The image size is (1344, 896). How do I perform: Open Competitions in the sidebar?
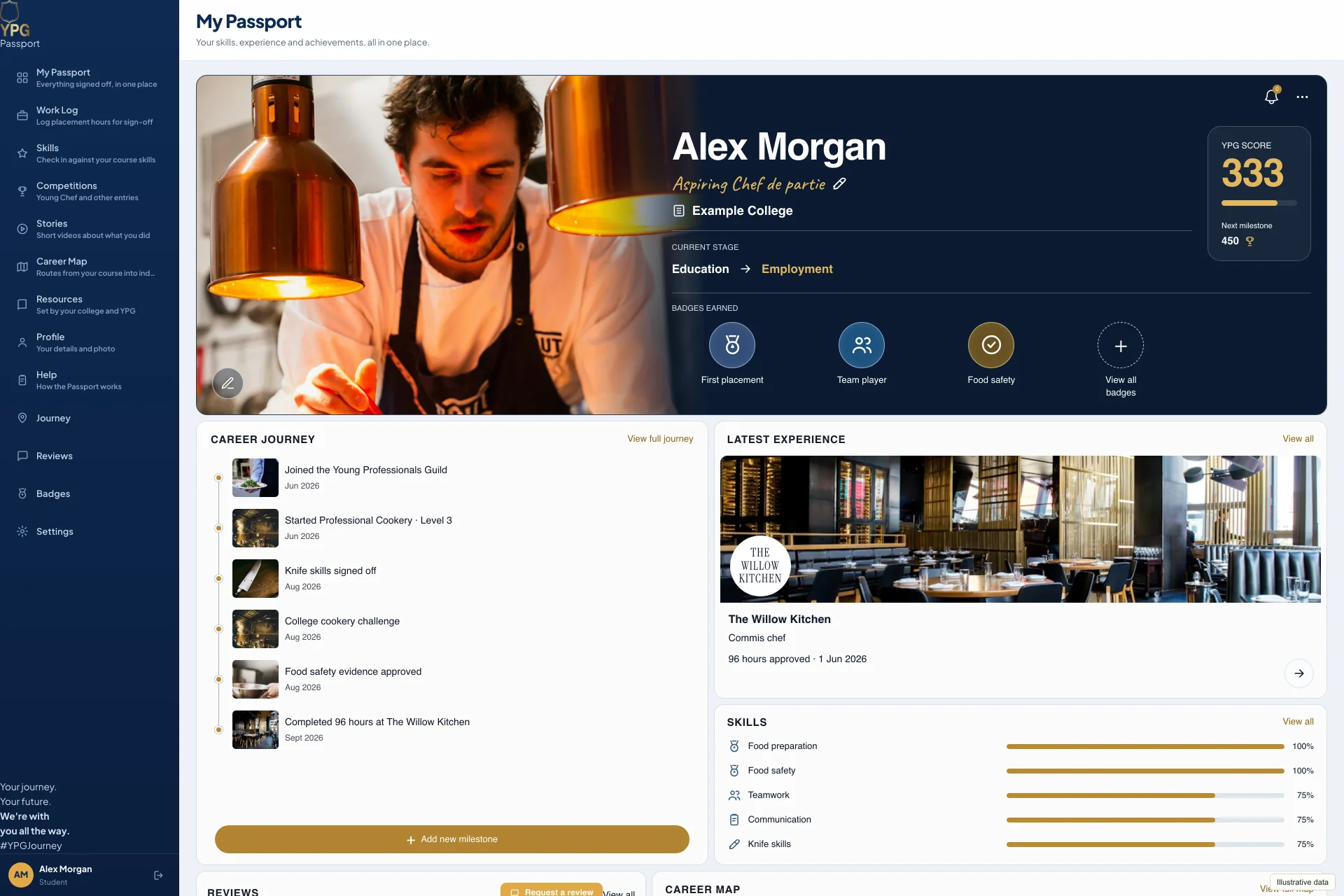click(90, 191)
